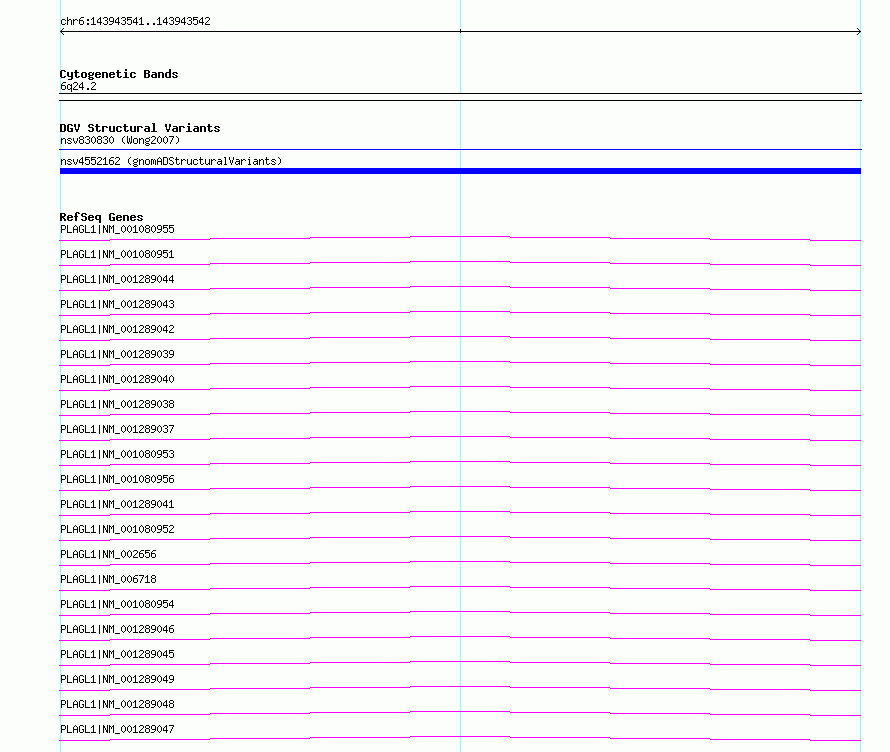Image resolution: width=890 pixels, height=752 pixels.
Task: Select transcript PLAGL1|NM_001289049
Action: click(x=117, y=679)
